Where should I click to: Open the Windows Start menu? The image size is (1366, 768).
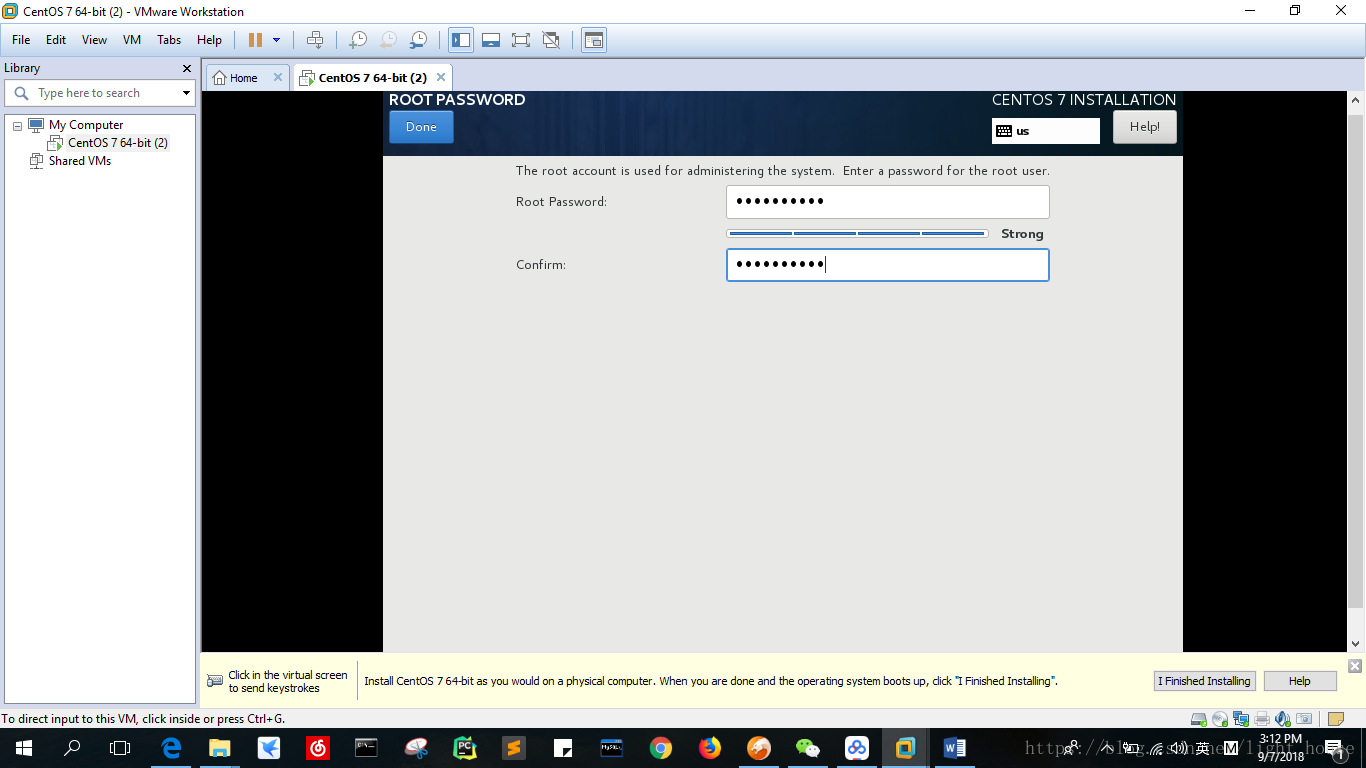[x=24, y=748]
